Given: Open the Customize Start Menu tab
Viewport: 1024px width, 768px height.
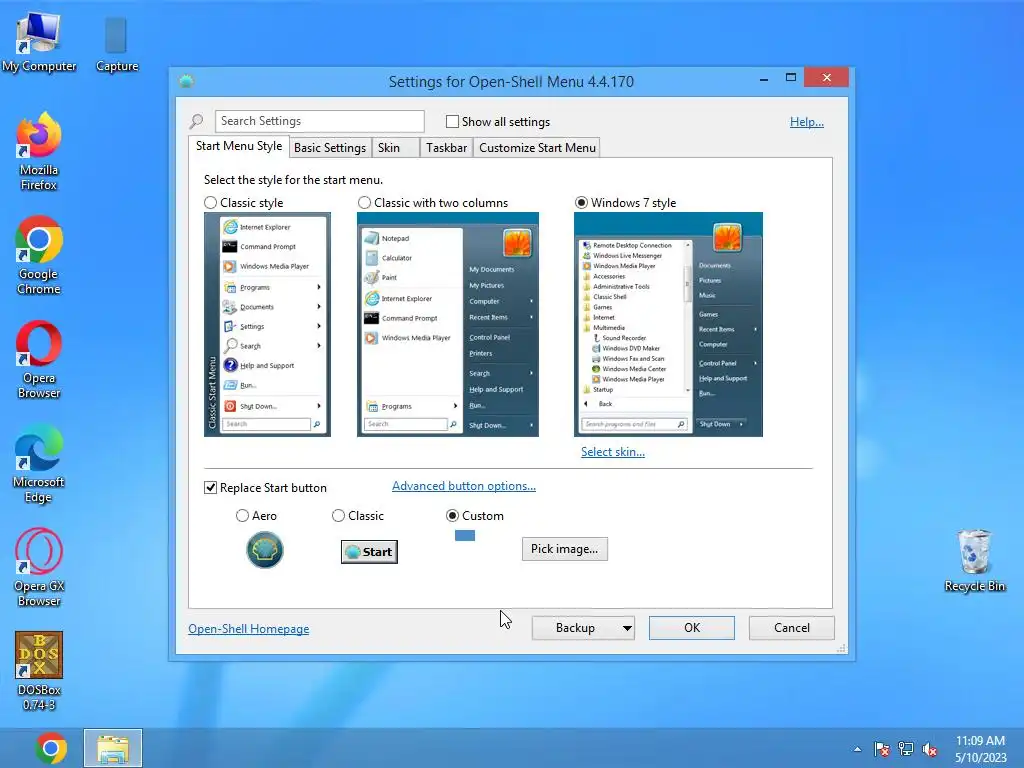Looking at the screenshot, I should [537, 148].
